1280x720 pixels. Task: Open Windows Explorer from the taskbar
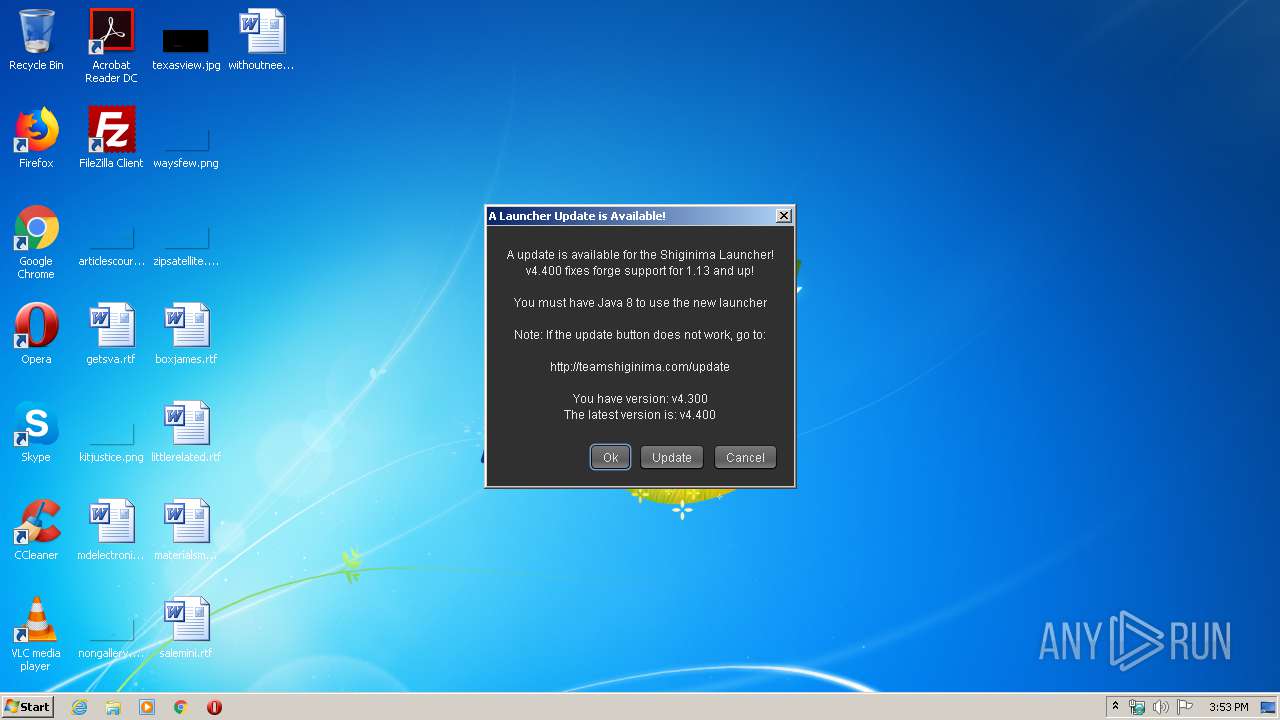(x=113, y=707)
